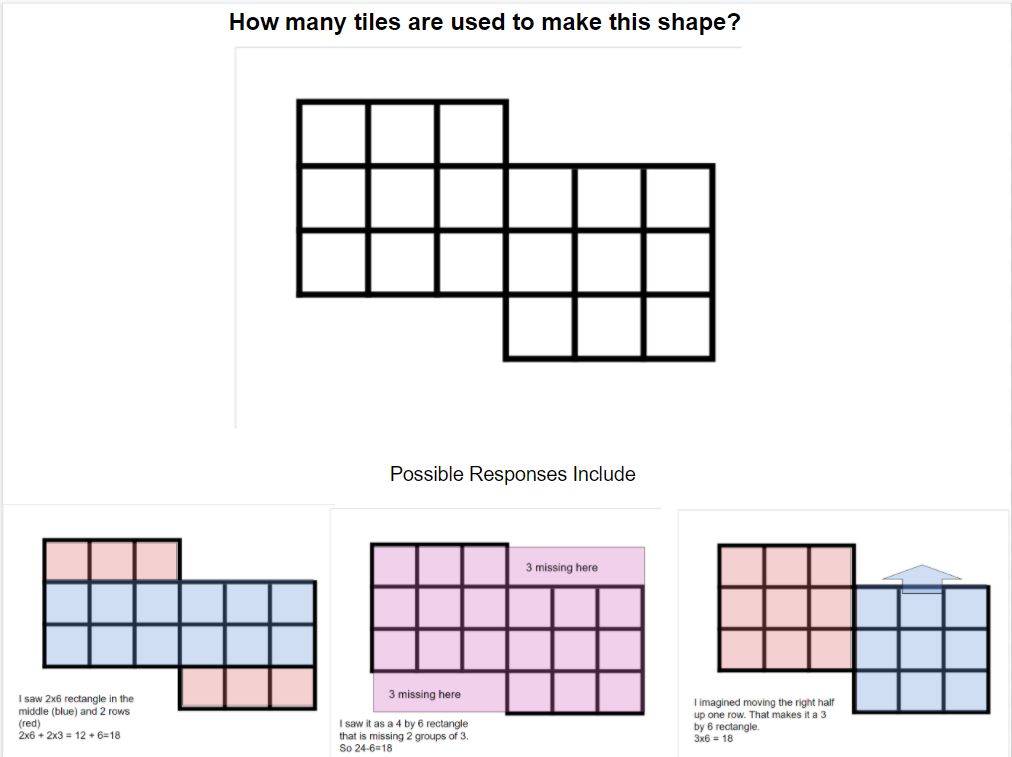Click the top-left pink tile in the middle response
1012x757 pixels.
394,567
